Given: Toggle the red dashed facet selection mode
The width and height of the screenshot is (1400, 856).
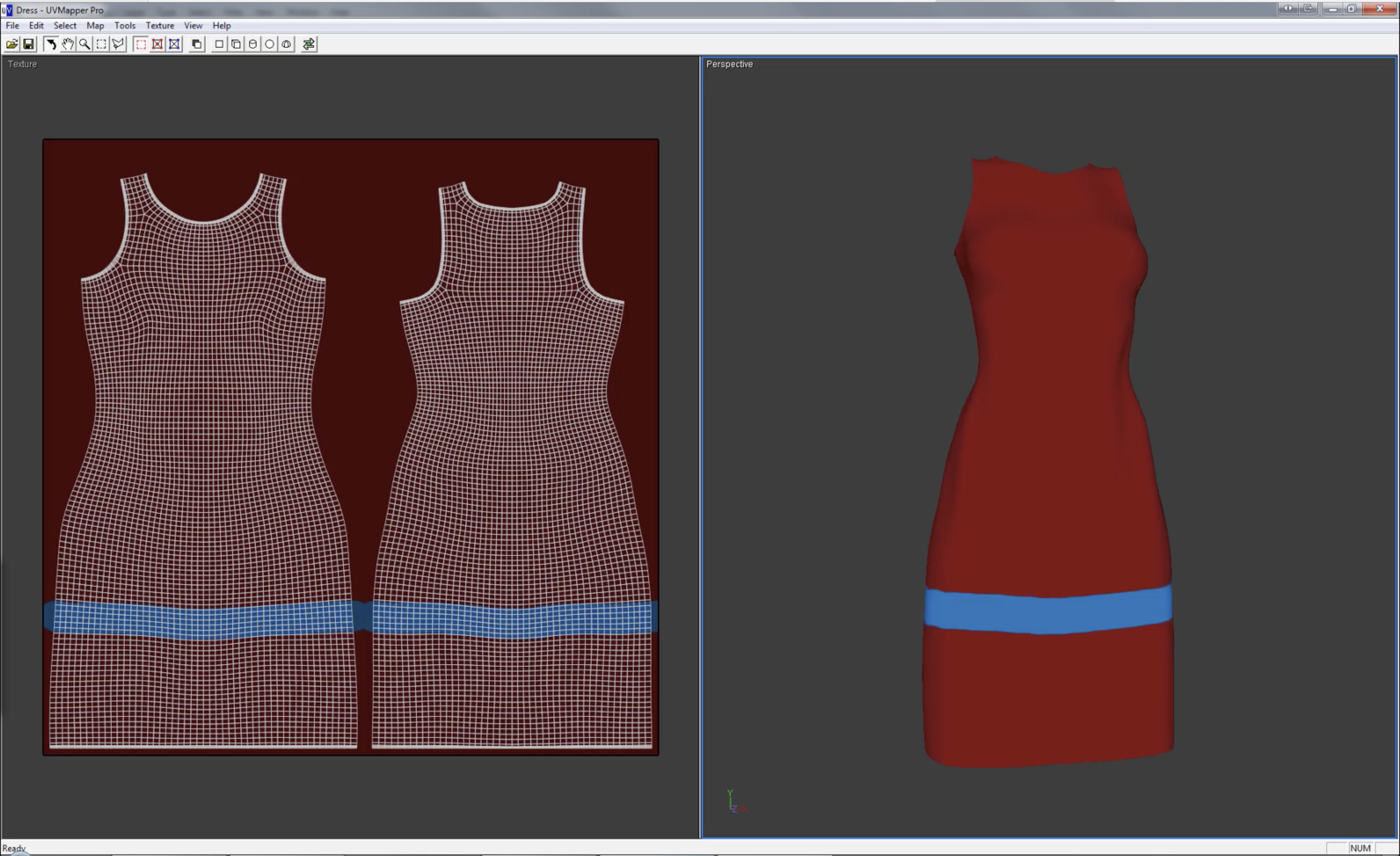Looking at the screenshot, I should (x=141, y=44).
